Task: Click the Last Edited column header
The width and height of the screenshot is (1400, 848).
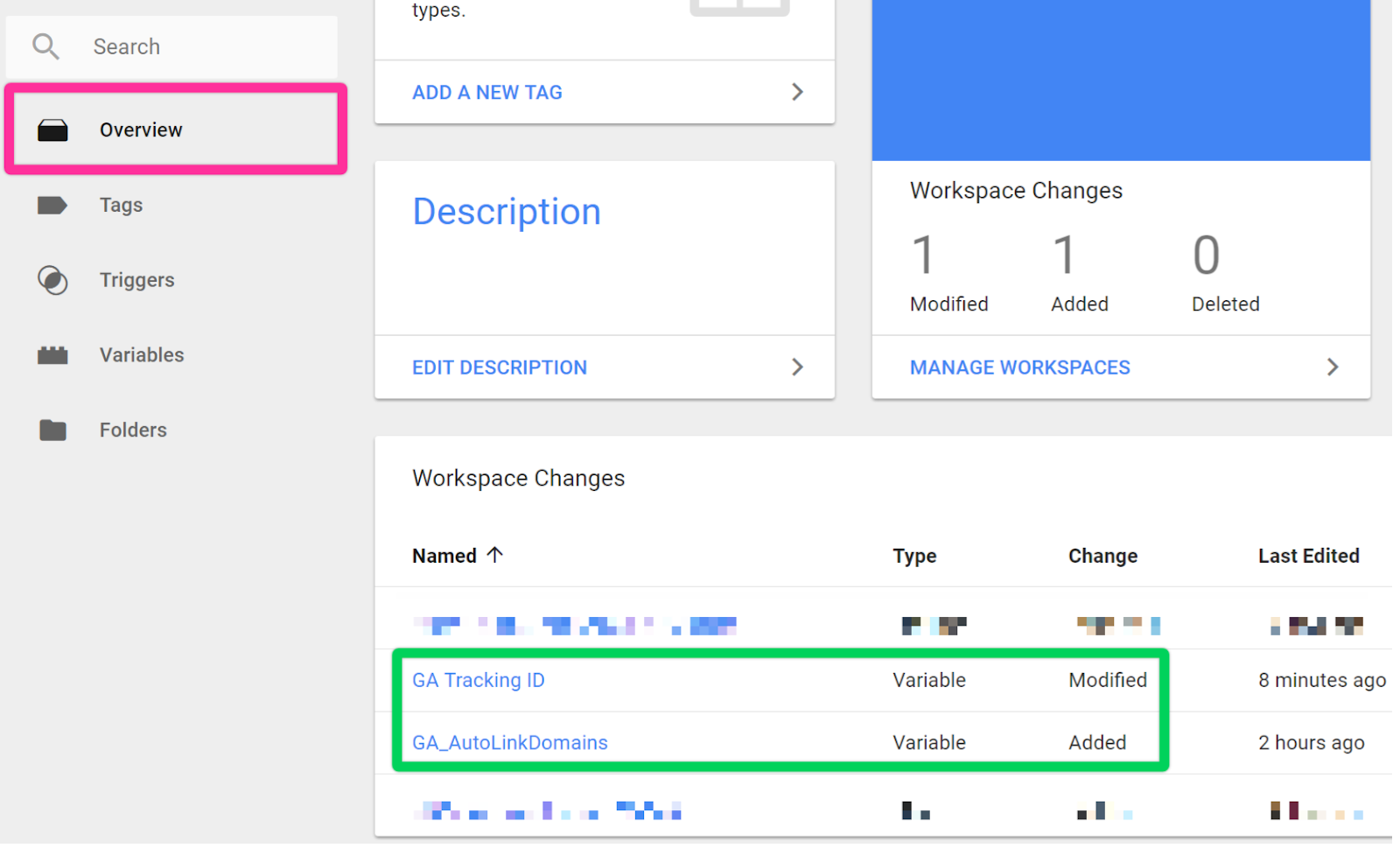Action: (1308, 556)
